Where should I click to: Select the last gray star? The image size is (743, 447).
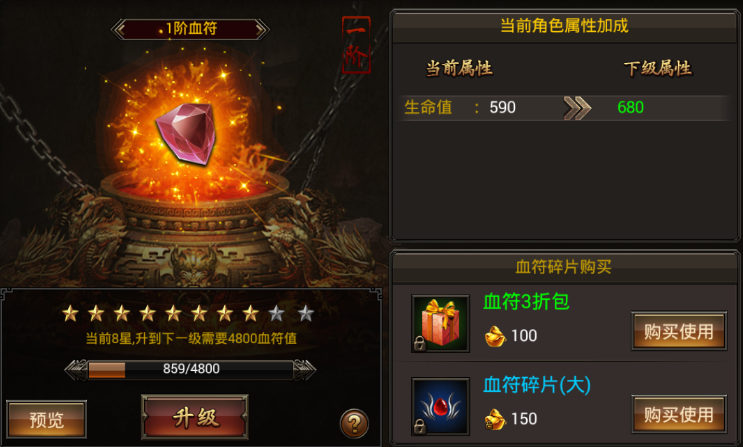[x=306, y=313]
